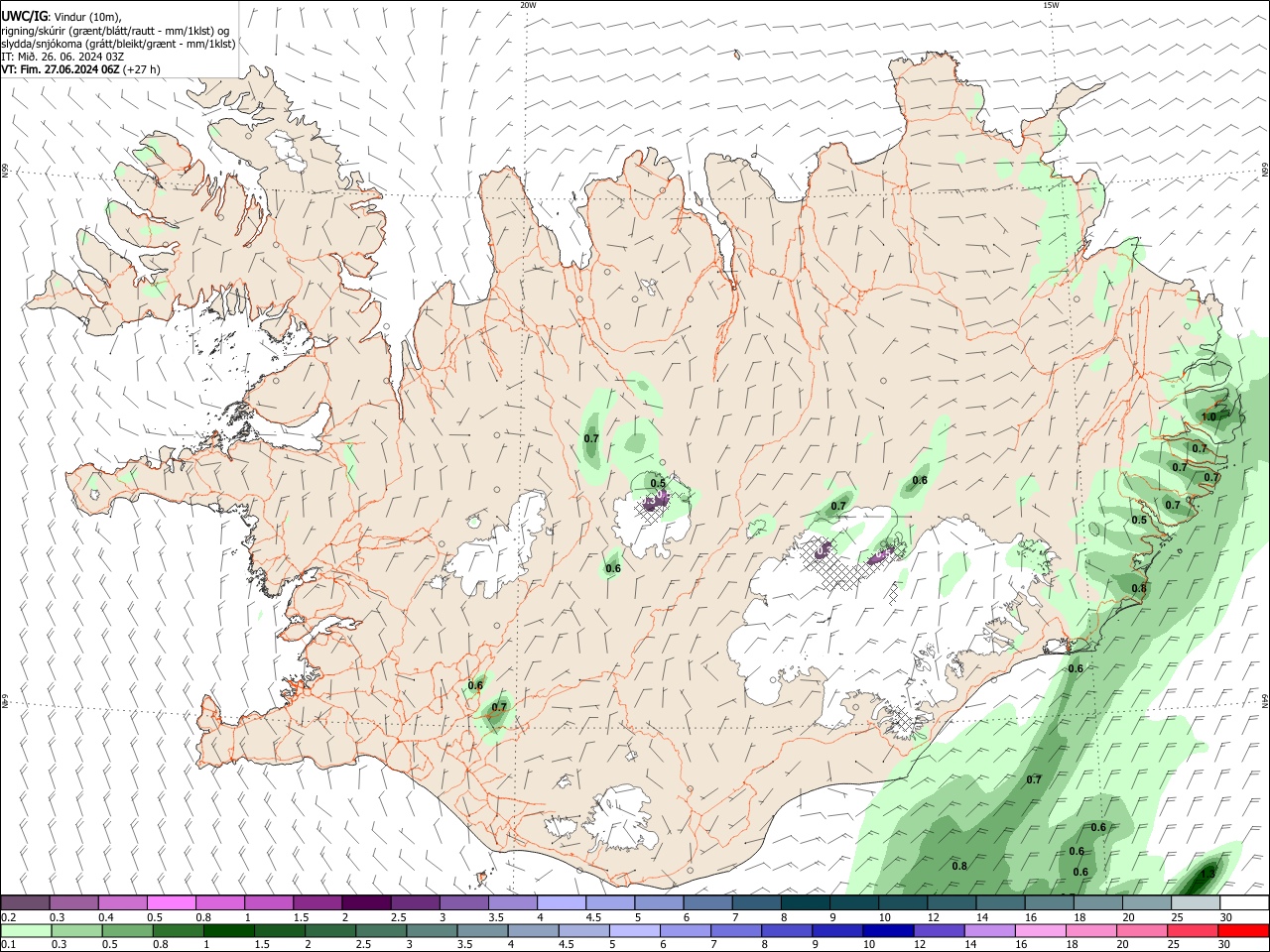Screen dimensions: 1270x952
Task: Click the 'IT: Mið. 26. 06. 2024 03Z' line
Action: (63, 57)
